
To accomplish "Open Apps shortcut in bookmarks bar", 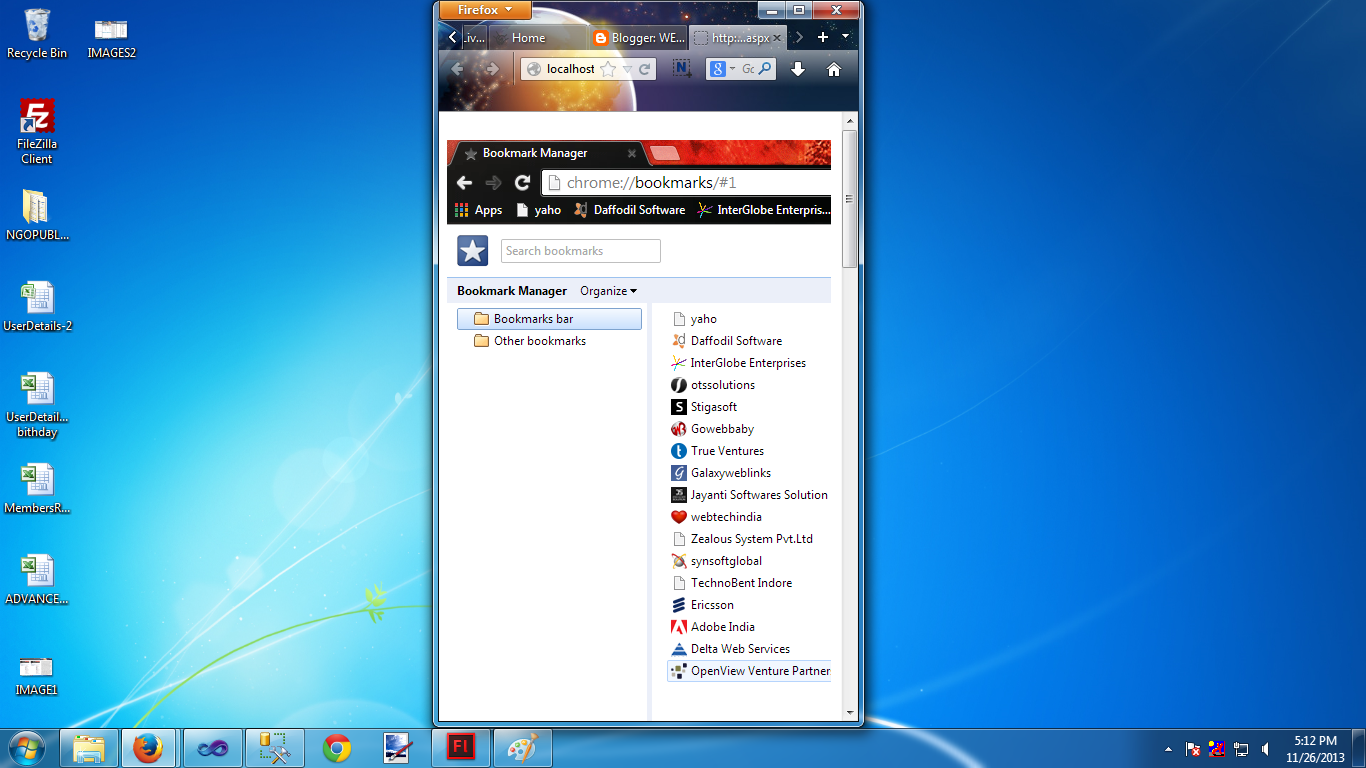I will point(478,210).
